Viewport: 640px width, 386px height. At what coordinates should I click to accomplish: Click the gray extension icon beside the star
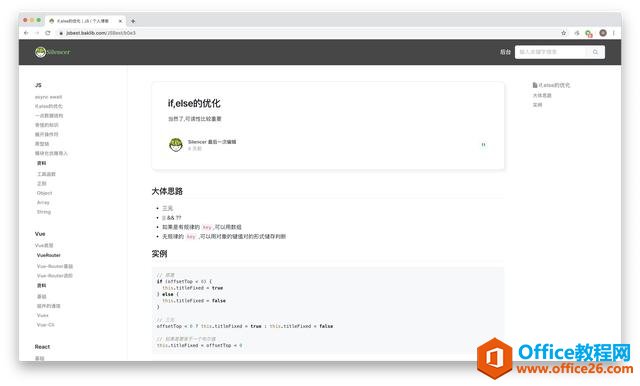(x=577, y=33)
